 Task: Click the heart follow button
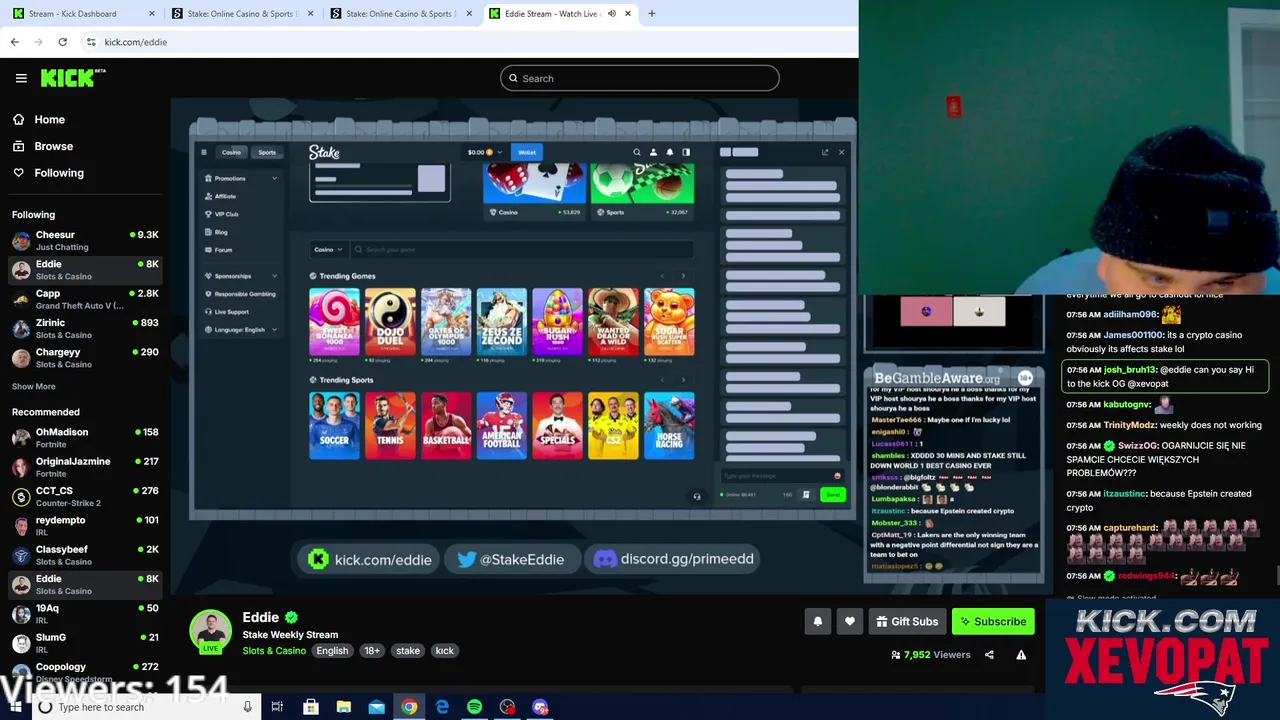click(x=849, y=621)
